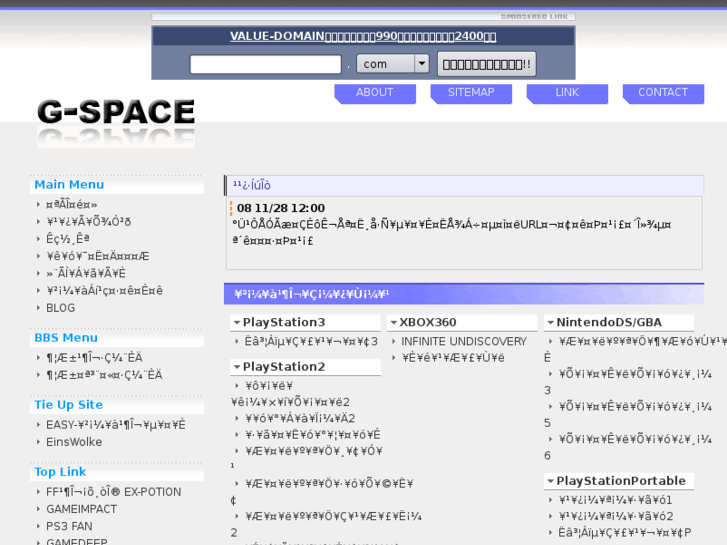Open the PlayStationPortable link ending in 2
This screenshot has height=545, width=727.
tap(616, 516)
